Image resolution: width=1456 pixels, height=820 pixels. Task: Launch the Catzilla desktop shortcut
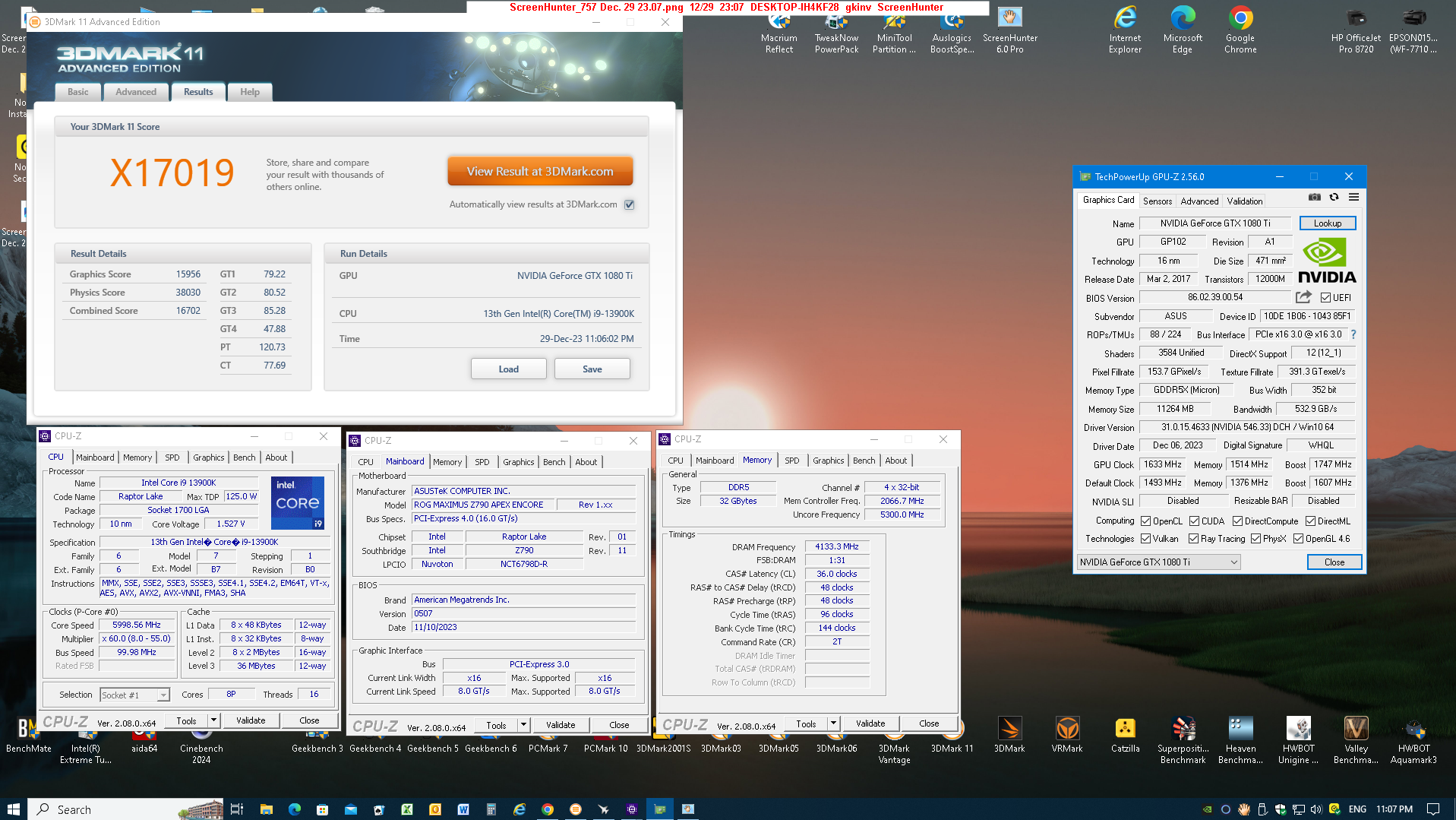point(1125,735)
